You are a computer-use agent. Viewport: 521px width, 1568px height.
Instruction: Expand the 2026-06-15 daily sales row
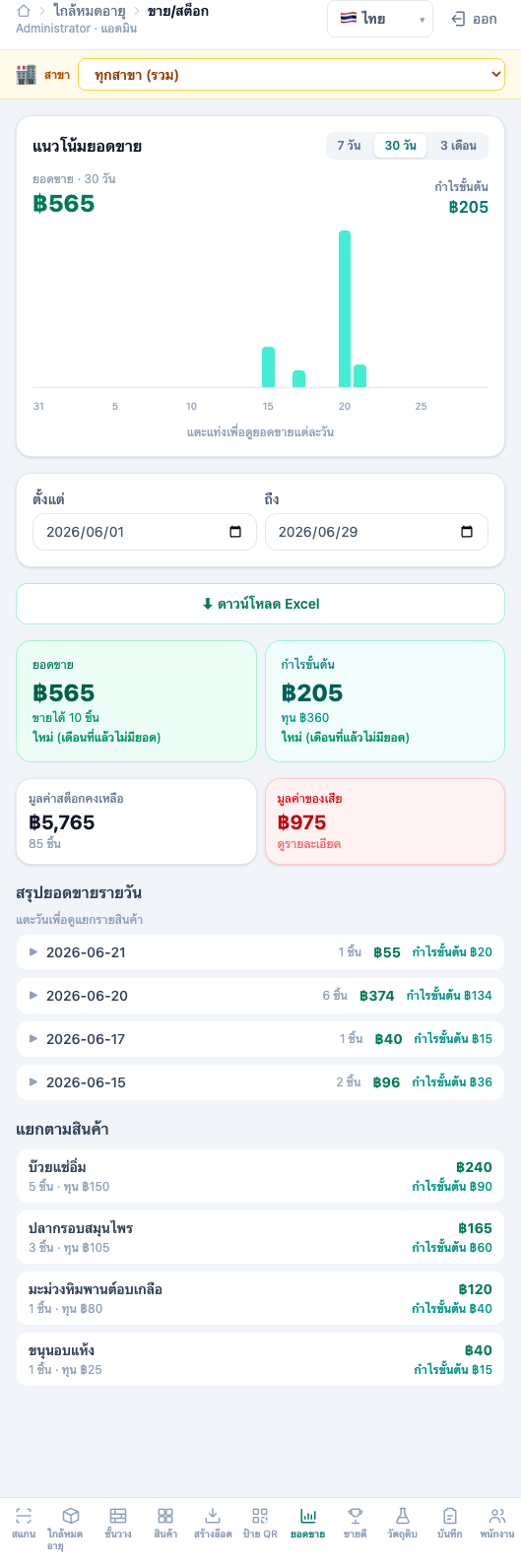tap(260, 1082)
